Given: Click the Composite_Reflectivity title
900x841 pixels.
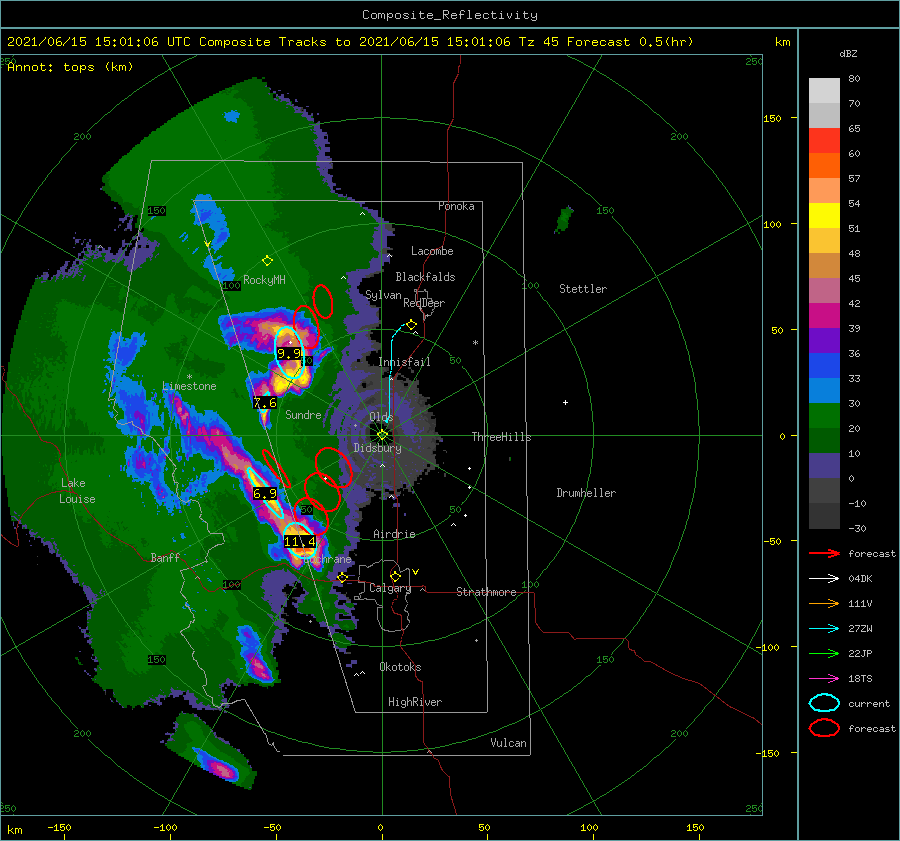Looking at the screenshot, I should (x=449, y=15).
